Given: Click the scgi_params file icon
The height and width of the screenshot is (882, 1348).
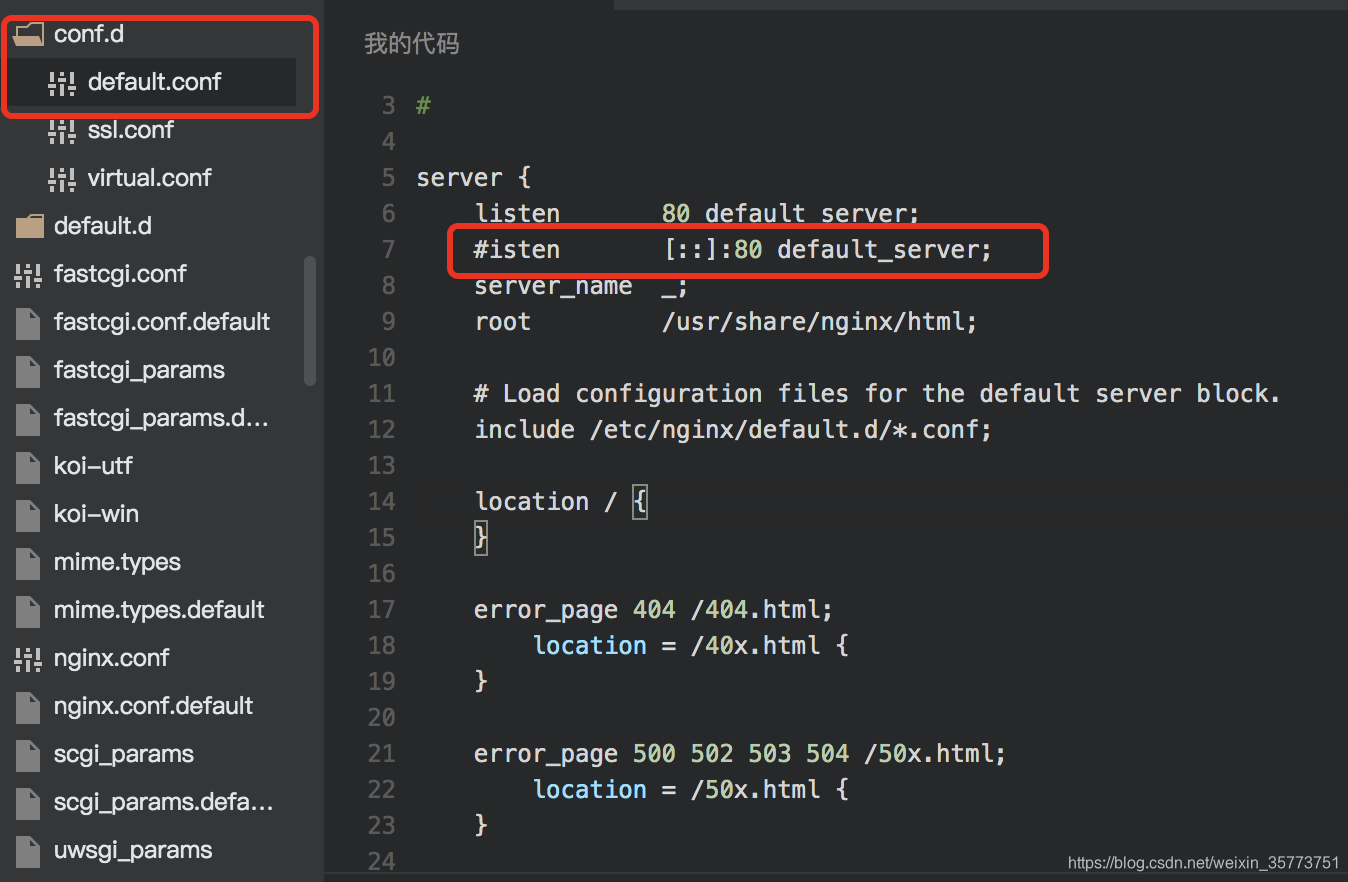Looking at the screenshot, I should pos(28,754).
